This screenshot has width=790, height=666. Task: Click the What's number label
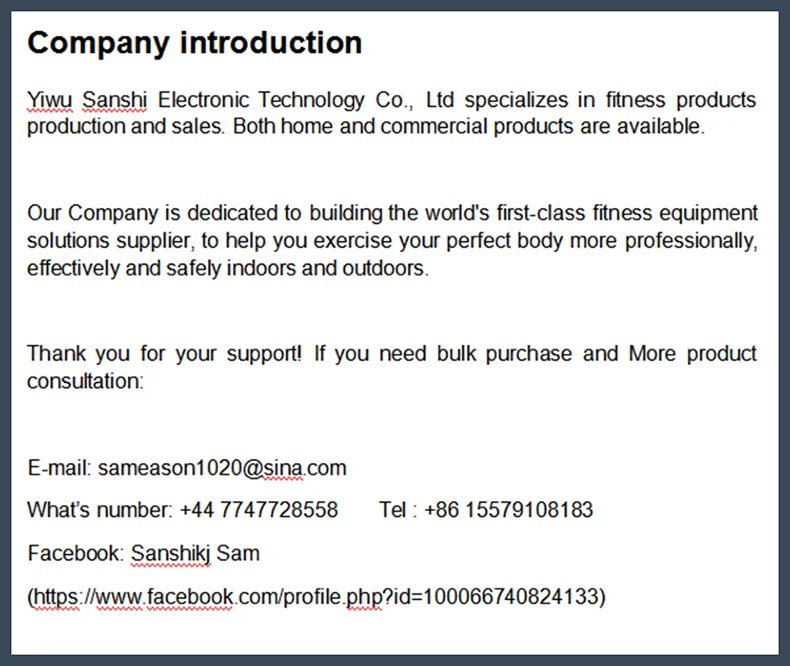[100, 510]
